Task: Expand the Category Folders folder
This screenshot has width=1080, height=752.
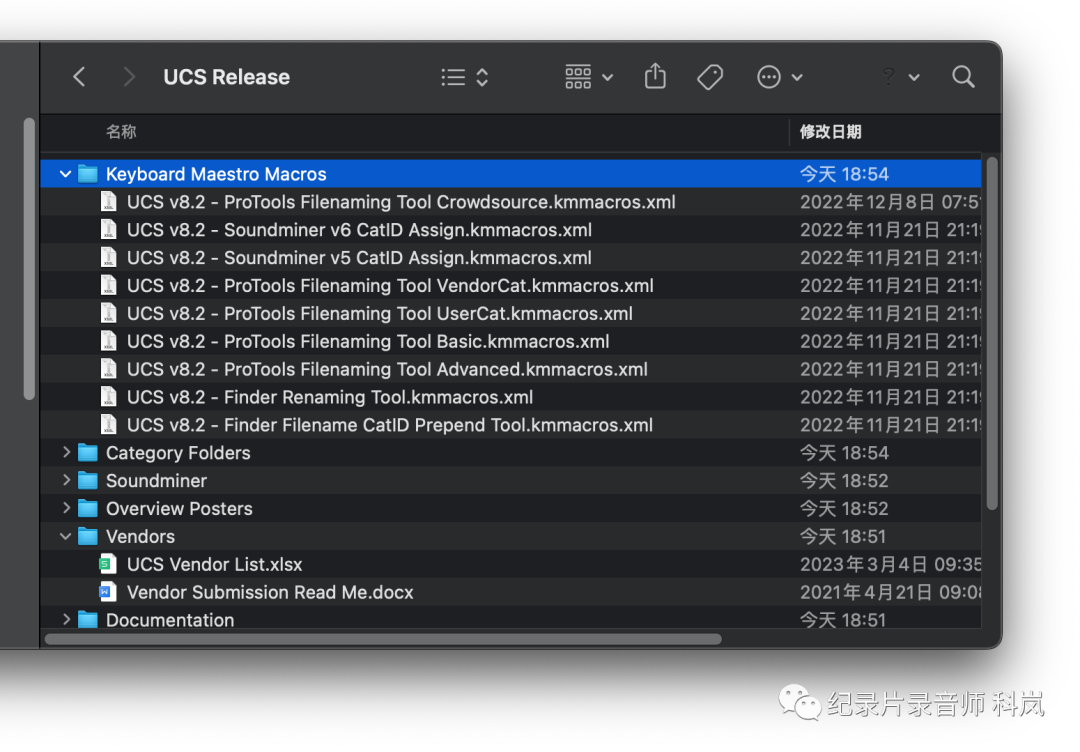Action: [x=66, y=452]
